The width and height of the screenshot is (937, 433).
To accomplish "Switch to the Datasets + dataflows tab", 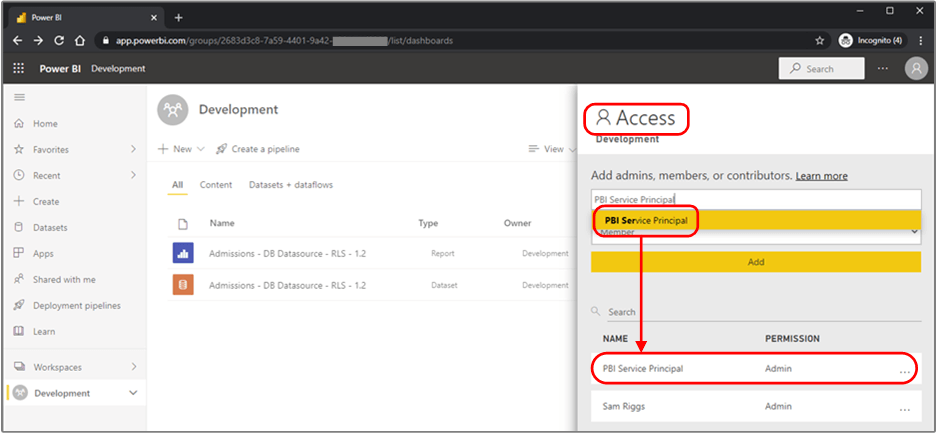I will [291, 185].
